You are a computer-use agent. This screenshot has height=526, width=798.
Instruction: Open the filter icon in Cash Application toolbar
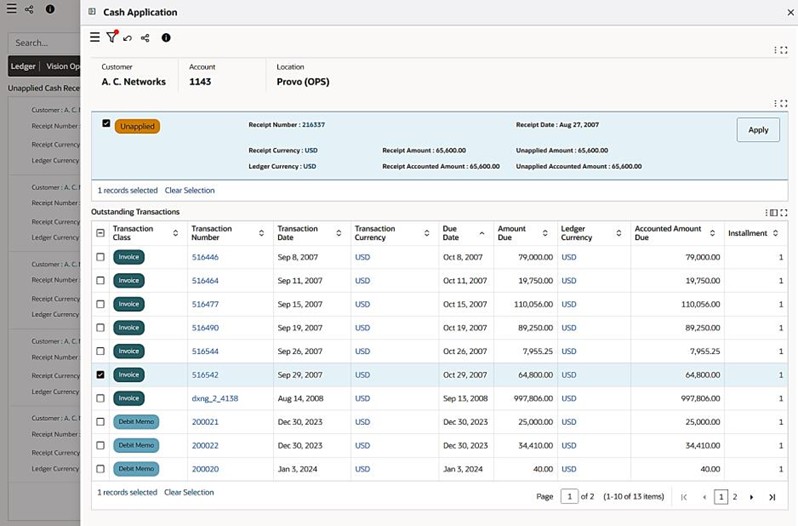coord(111,37)
